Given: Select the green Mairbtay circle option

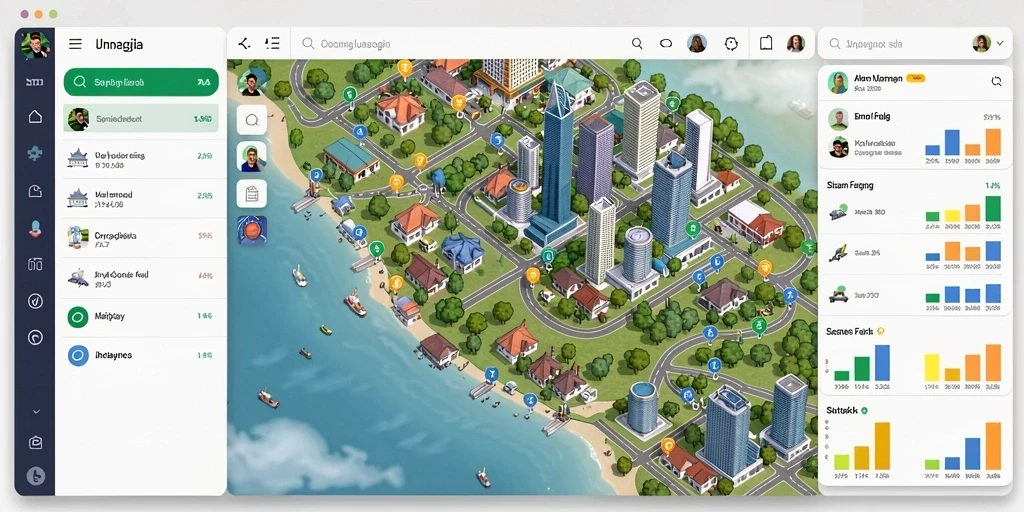Looking at the screenshot, I should (78, 317).
